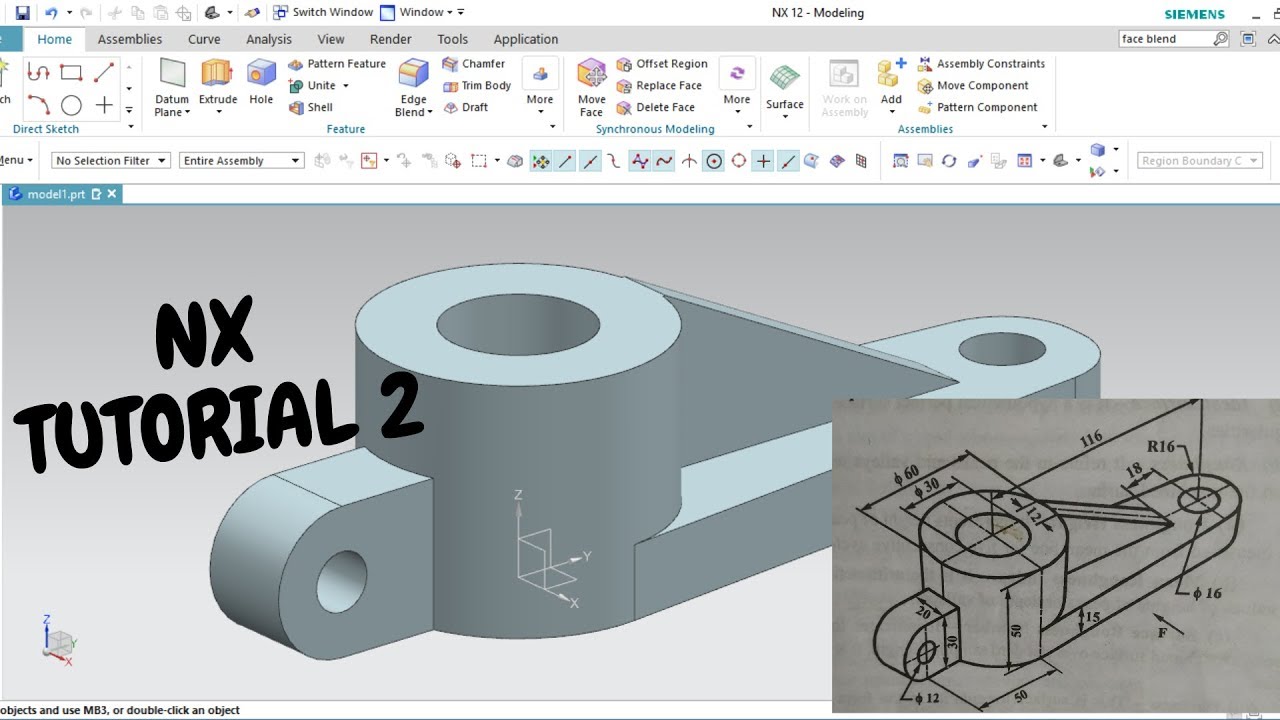Toggle the Quadrant Point snap option
Screen dimensions: 1280x720
tap(739, 161)
